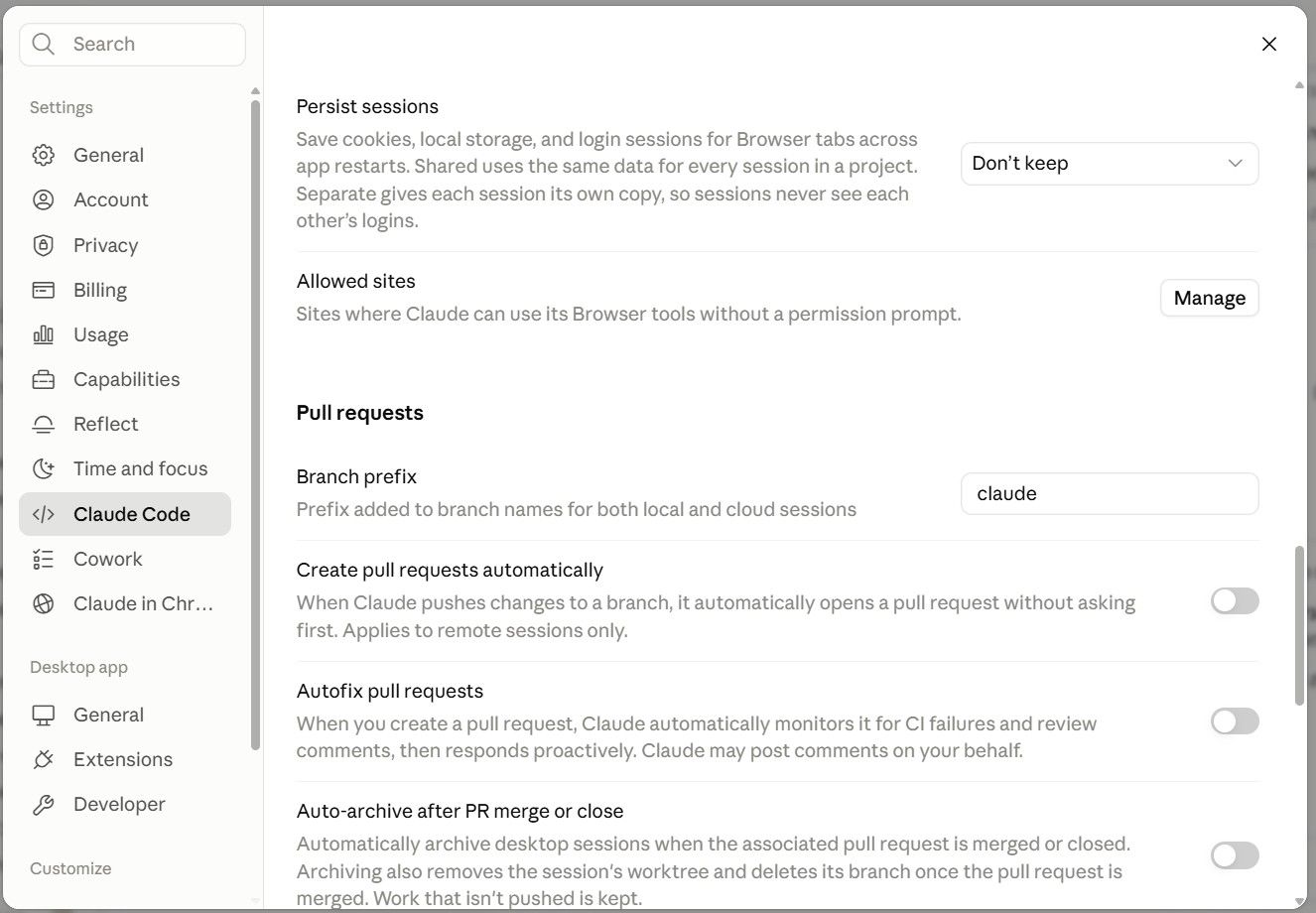Open Account via its person icon
The image size is (1316, 913).
(x=43, y=199)
